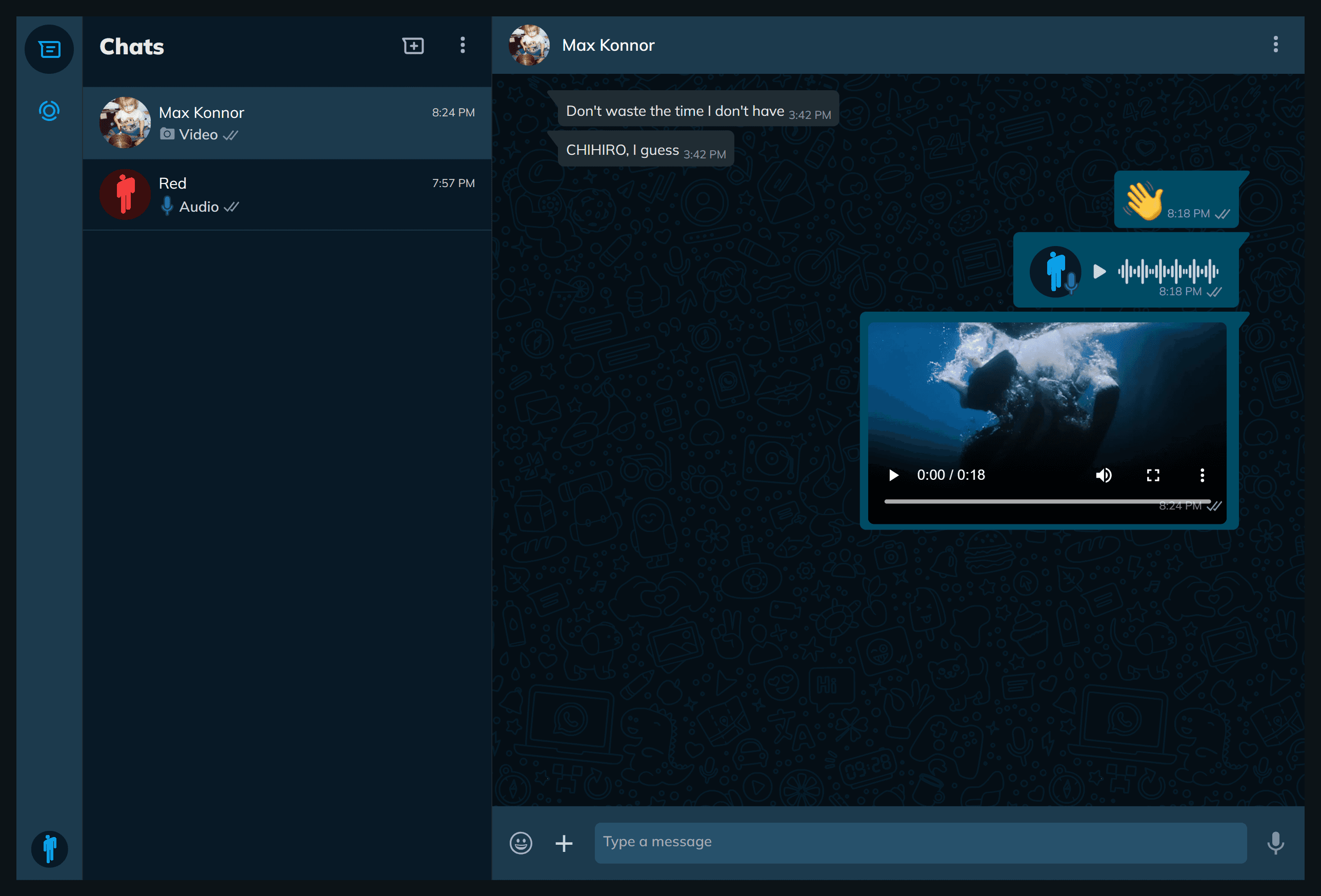
Task: Open the emoji picker
Action: click(x=521, y=843)
